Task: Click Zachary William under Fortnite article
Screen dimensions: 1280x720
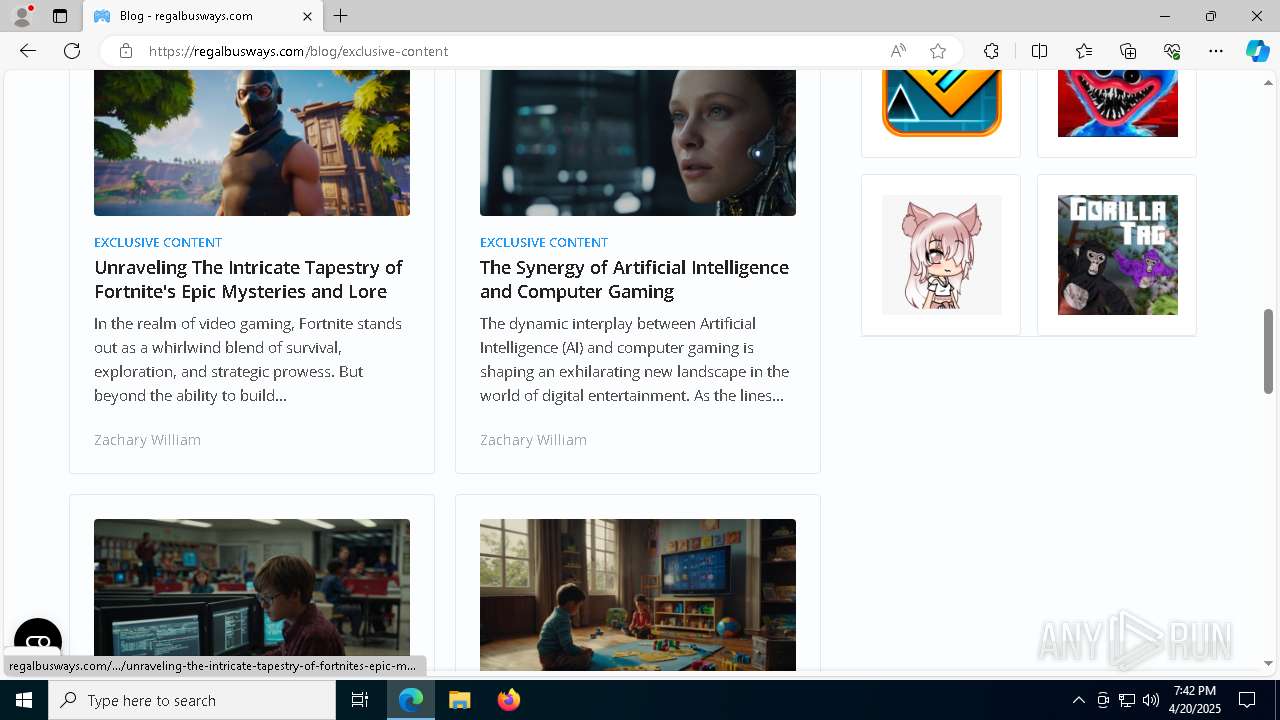Action: point(147,440)
